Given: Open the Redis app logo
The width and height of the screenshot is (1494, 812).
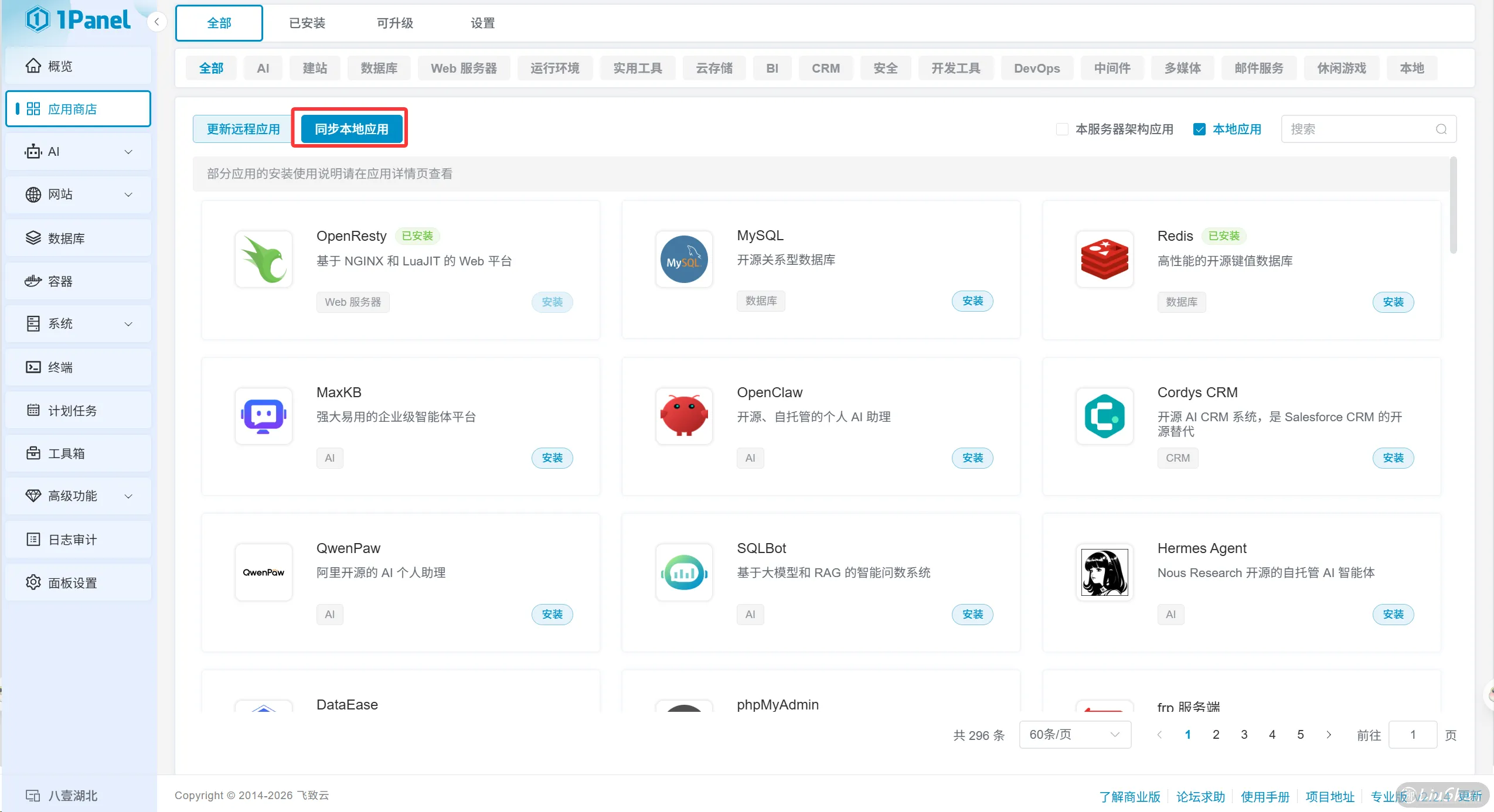Looking at the screenshot, I should pos(1104,259).
